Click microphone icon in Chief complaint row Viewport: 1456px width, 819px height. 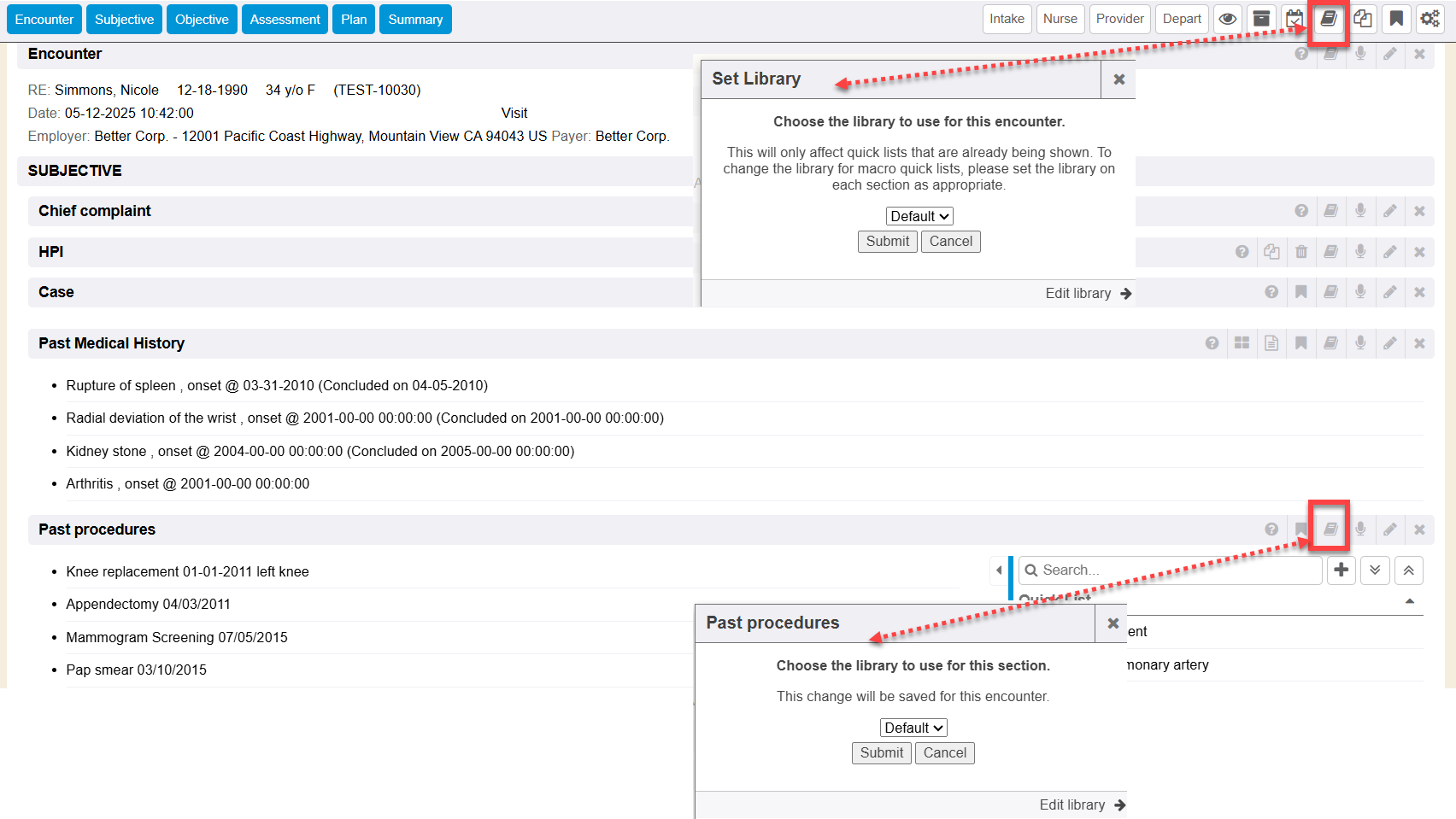(x=1360, y=211)
